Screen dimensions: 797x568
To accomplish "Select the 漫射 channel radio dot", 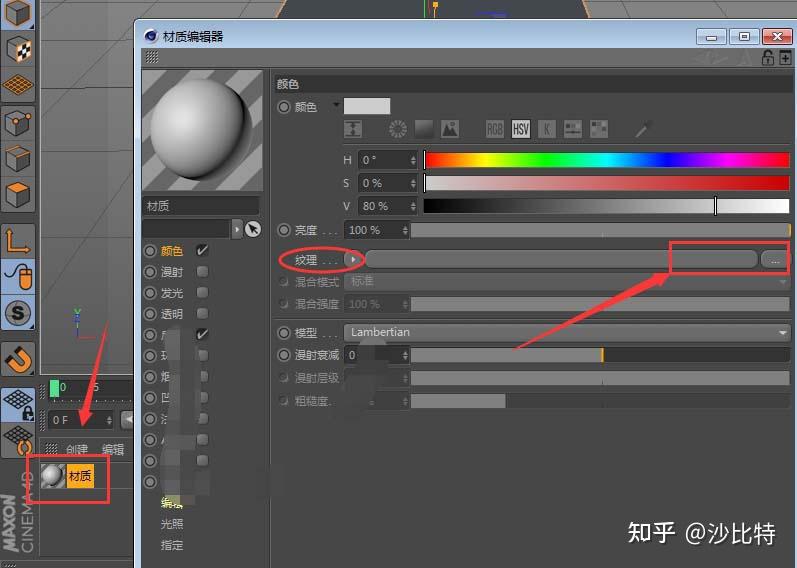I will point(150,272).
